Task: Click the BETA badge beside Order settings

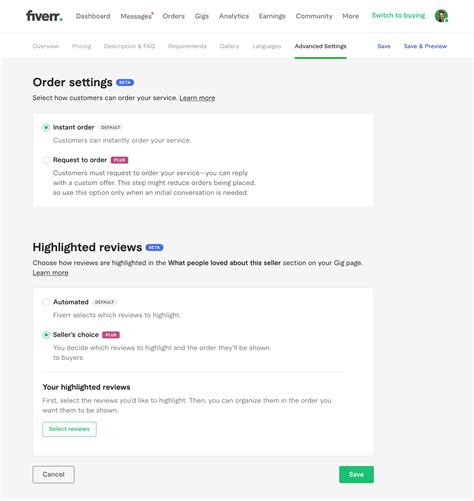Action: tap(125, 83)
